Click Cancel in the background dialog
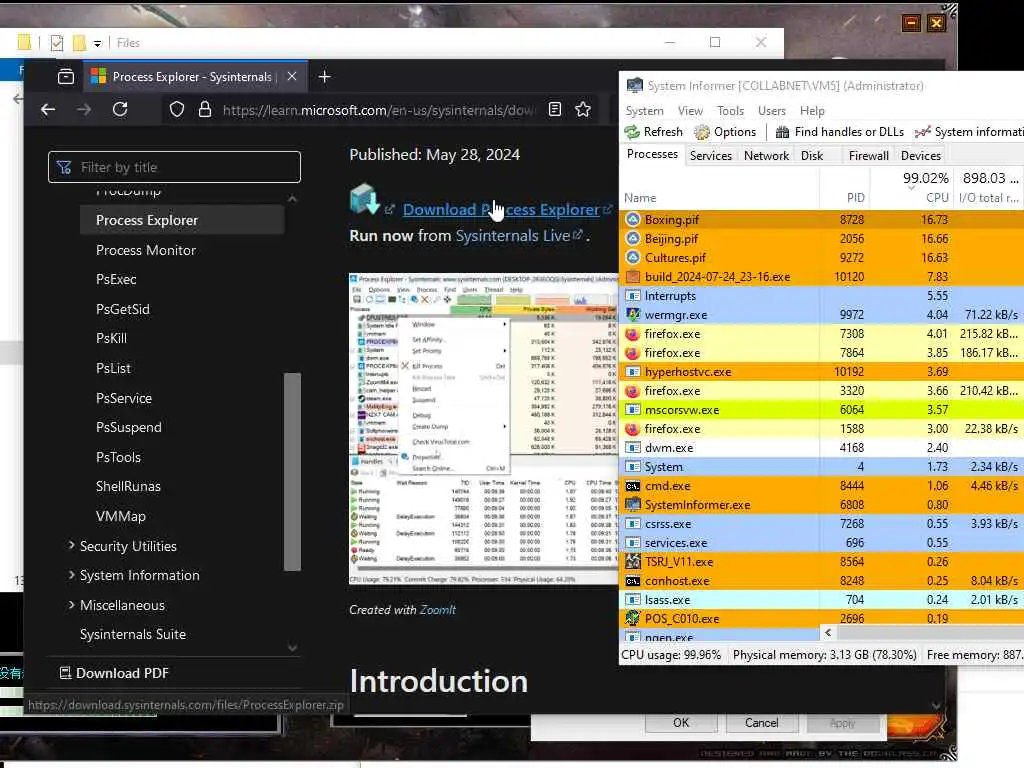 point(761,722)
